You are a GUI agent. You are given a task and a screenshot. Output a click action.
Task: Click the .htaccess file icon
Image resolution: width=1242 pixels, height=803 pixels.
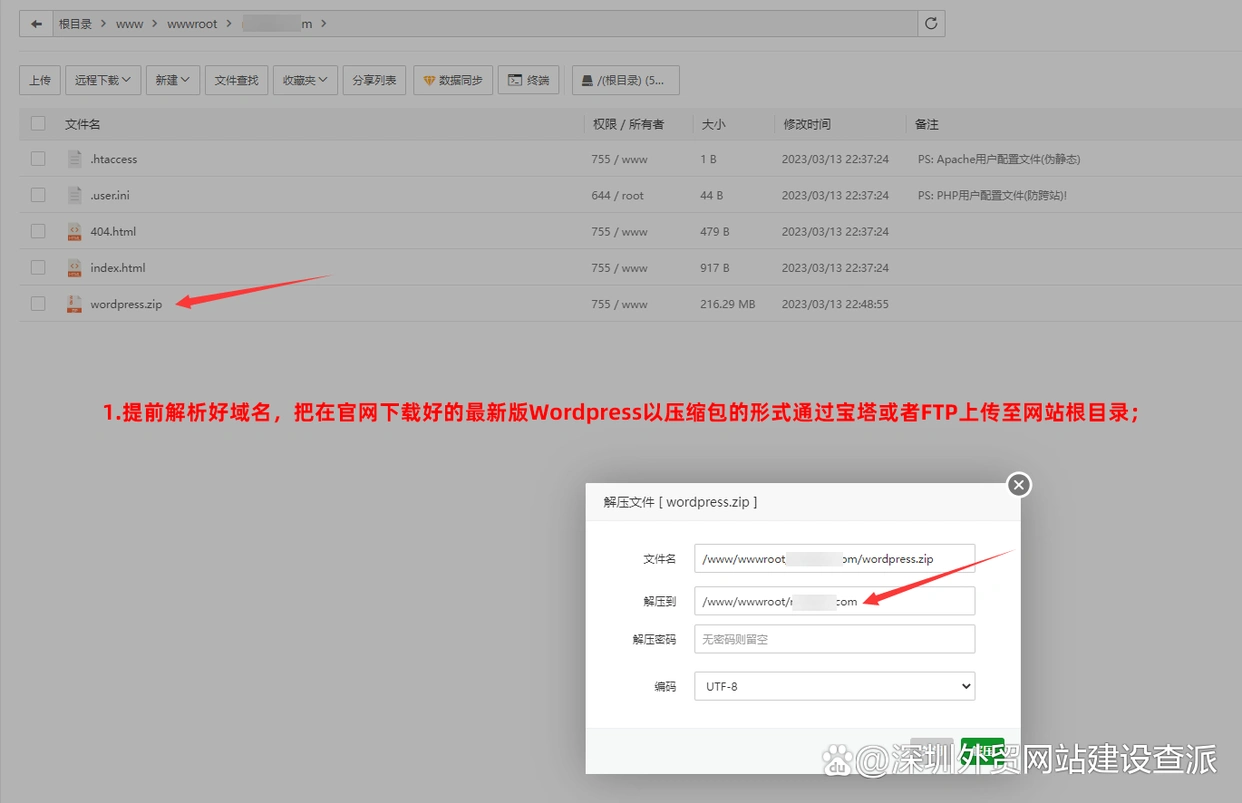[x=75, y=159]
